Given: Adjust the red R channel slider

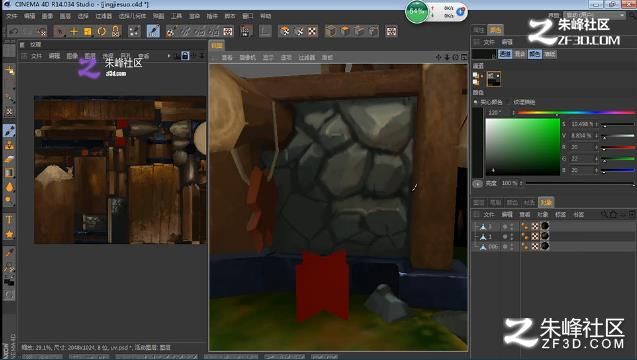Looking at the screenshot, I should tap(618, 148).
